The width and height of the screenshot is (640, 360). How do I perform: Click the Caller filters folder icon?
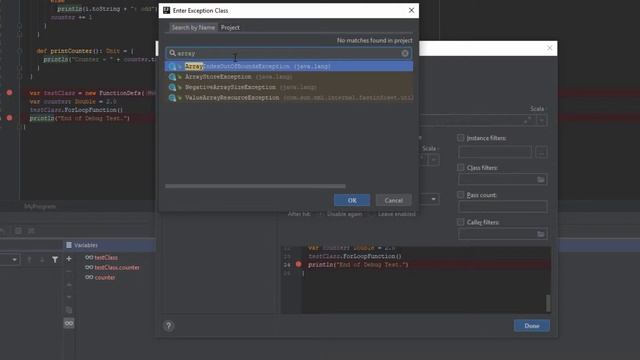(541, 234)
